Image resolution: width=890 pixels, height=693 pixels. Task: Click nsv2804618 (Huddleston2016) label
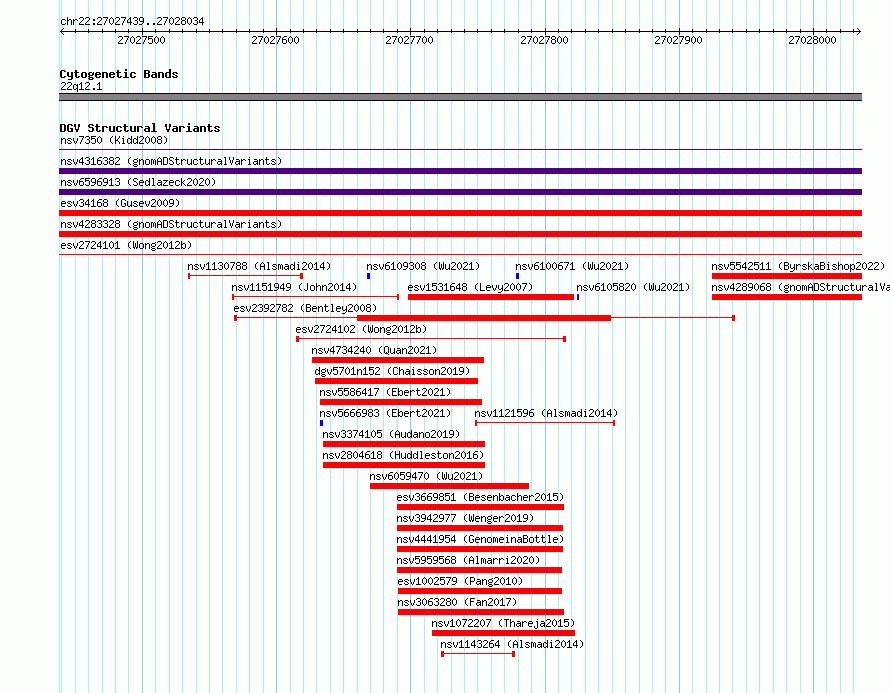tap(403, 455)
